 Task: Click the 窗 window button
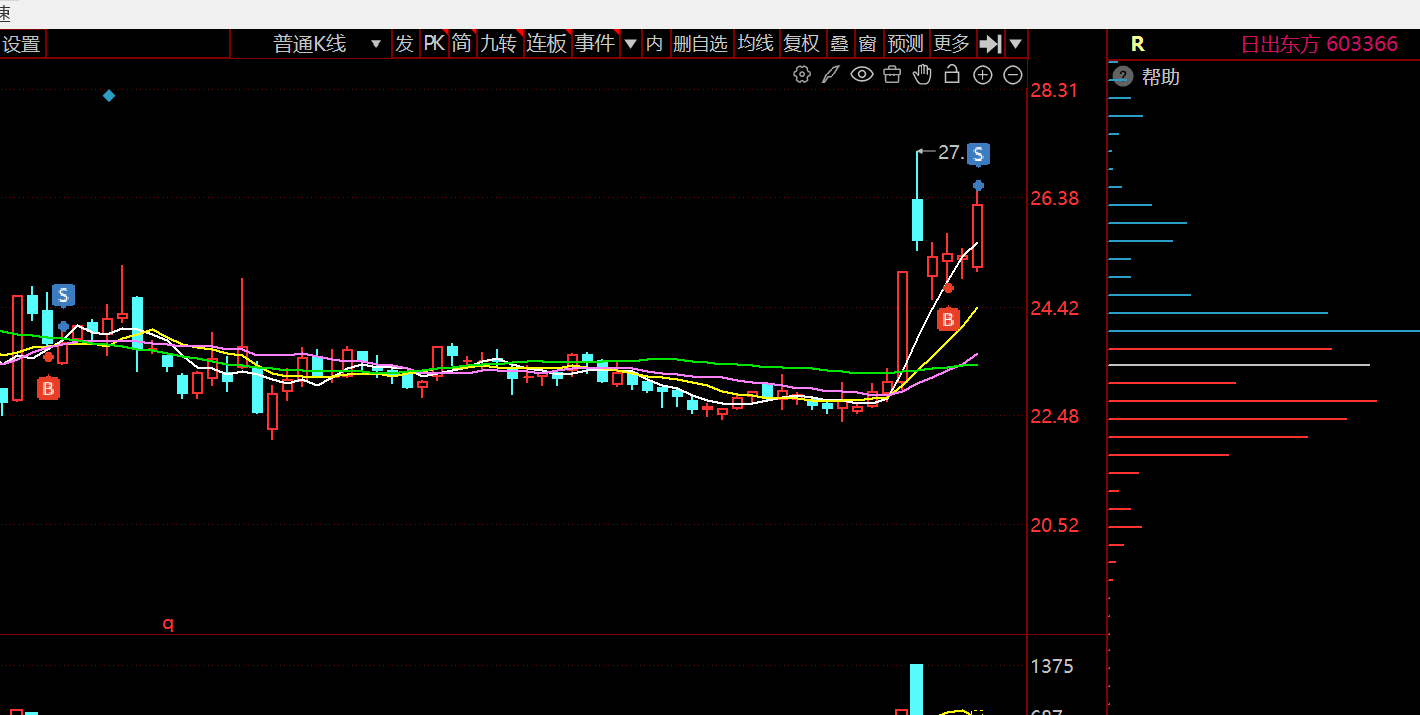pyautogui.click(x=867, y=44)
